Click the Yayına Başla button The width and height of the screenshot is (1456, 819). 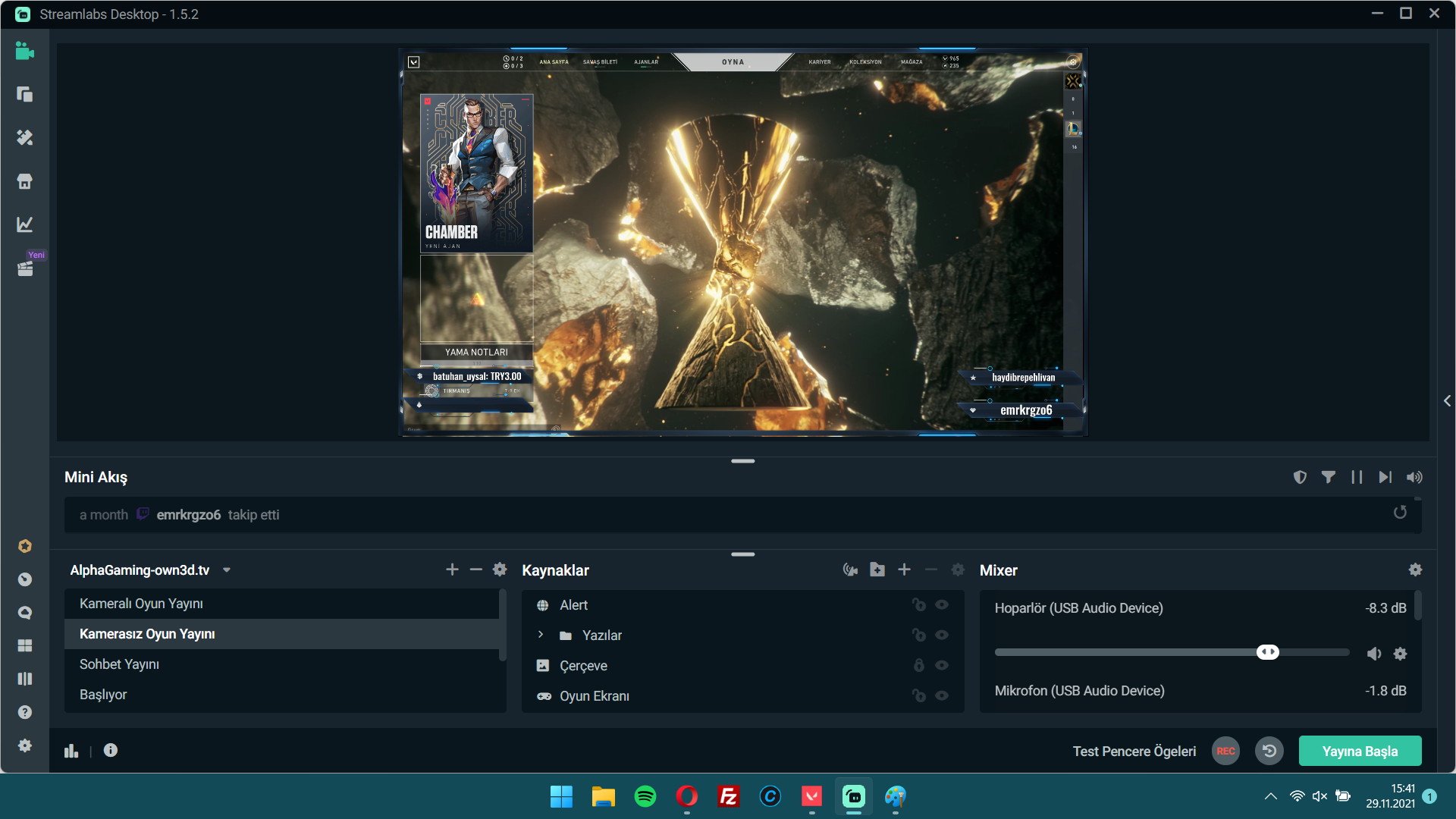pyautogui.click(x=1360, y=751)
